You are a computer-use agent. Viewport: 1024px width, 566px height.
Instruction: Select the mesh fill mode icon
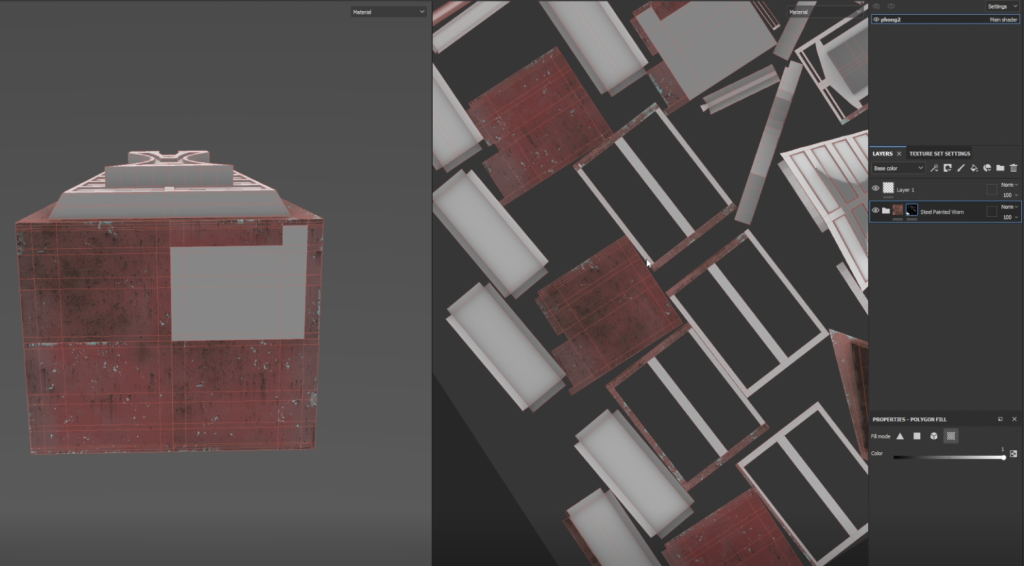click(934, 436)
